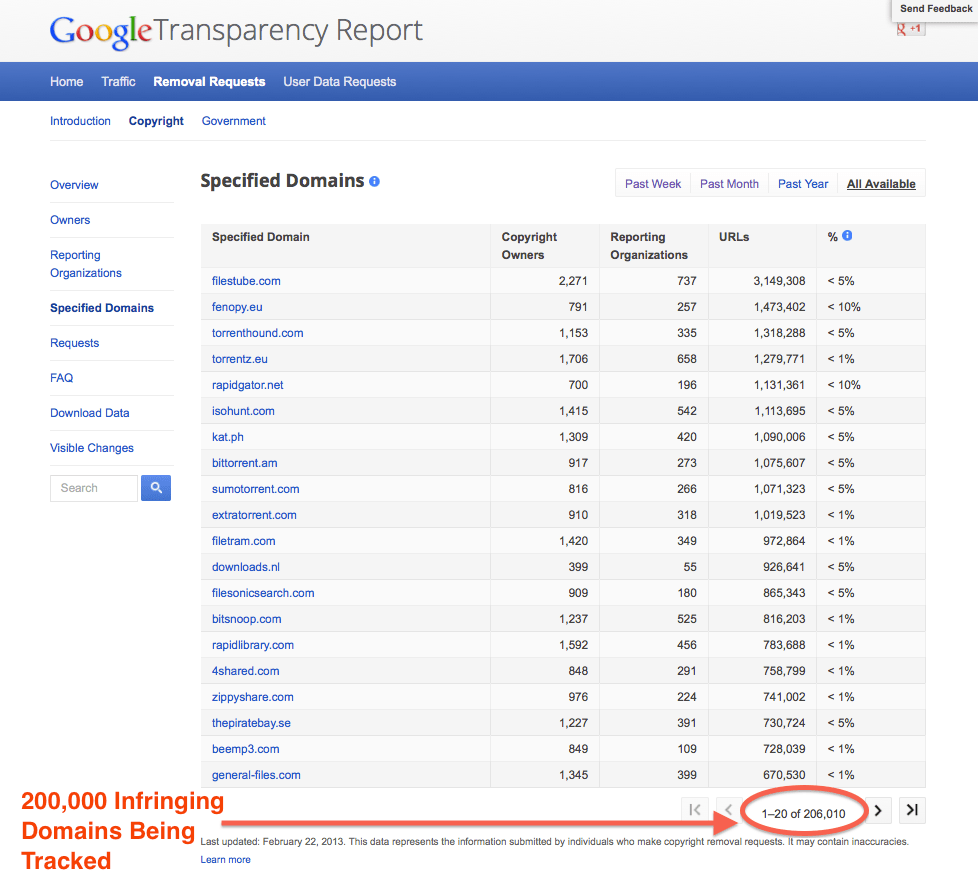The width and height of the screenshot is (978, 890).
Task: Open Reporting Organizations in sidebar
Action: tap(86, 264)
